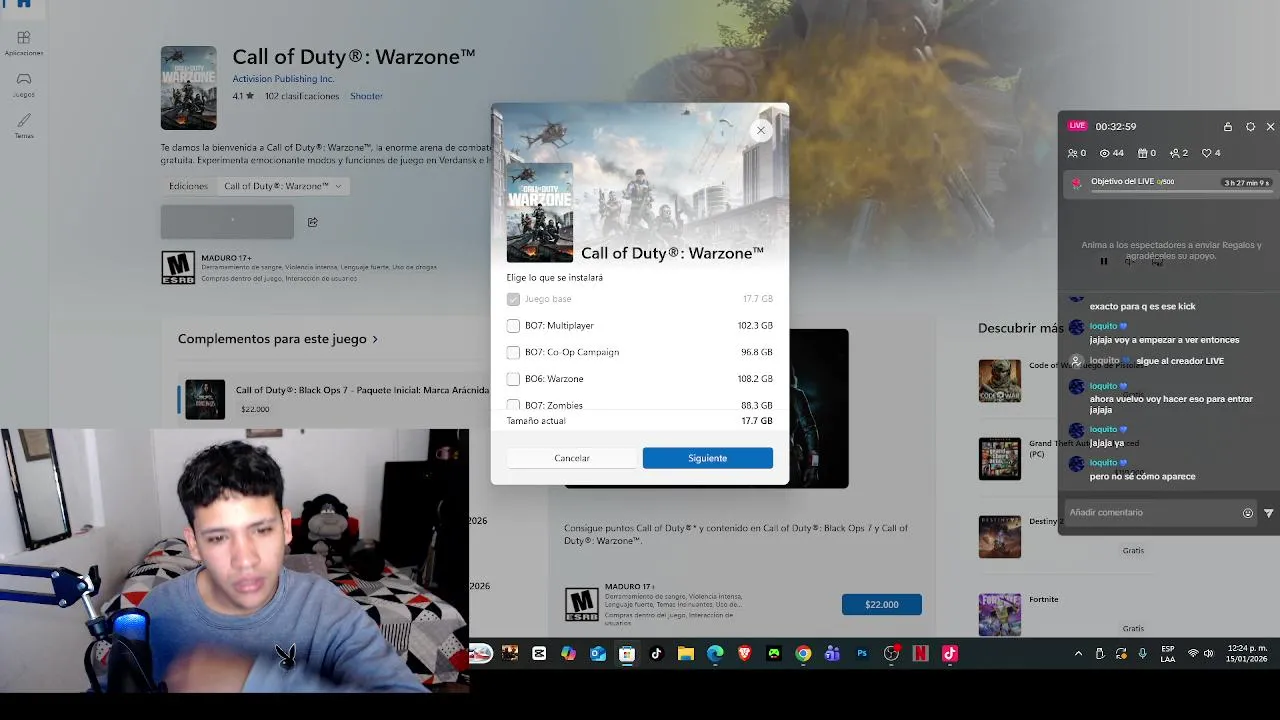Screen dimensions: 1280x720
Task: Check the BO6: Warzone checkbox
Action: coord(513,379)
